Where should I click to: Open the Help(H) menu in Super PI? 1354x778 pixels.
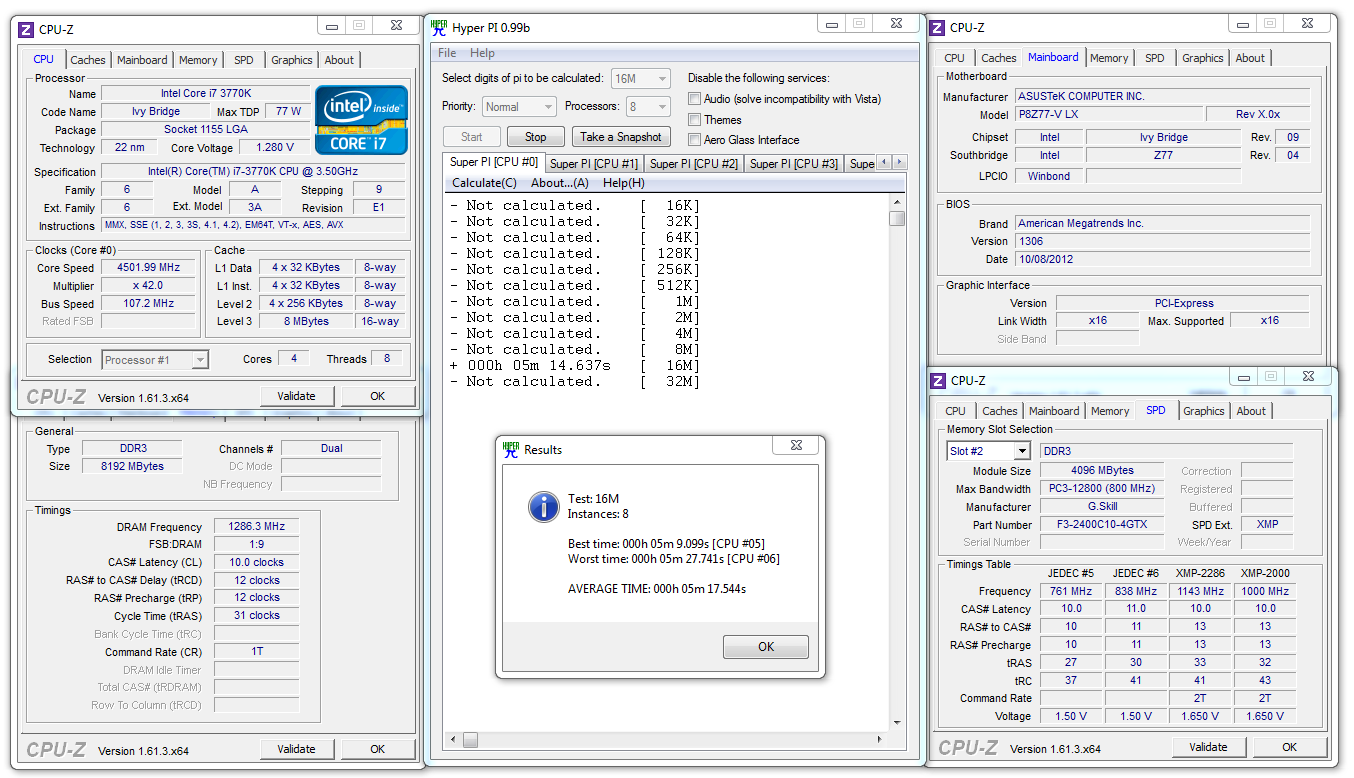tap(623, 183)
